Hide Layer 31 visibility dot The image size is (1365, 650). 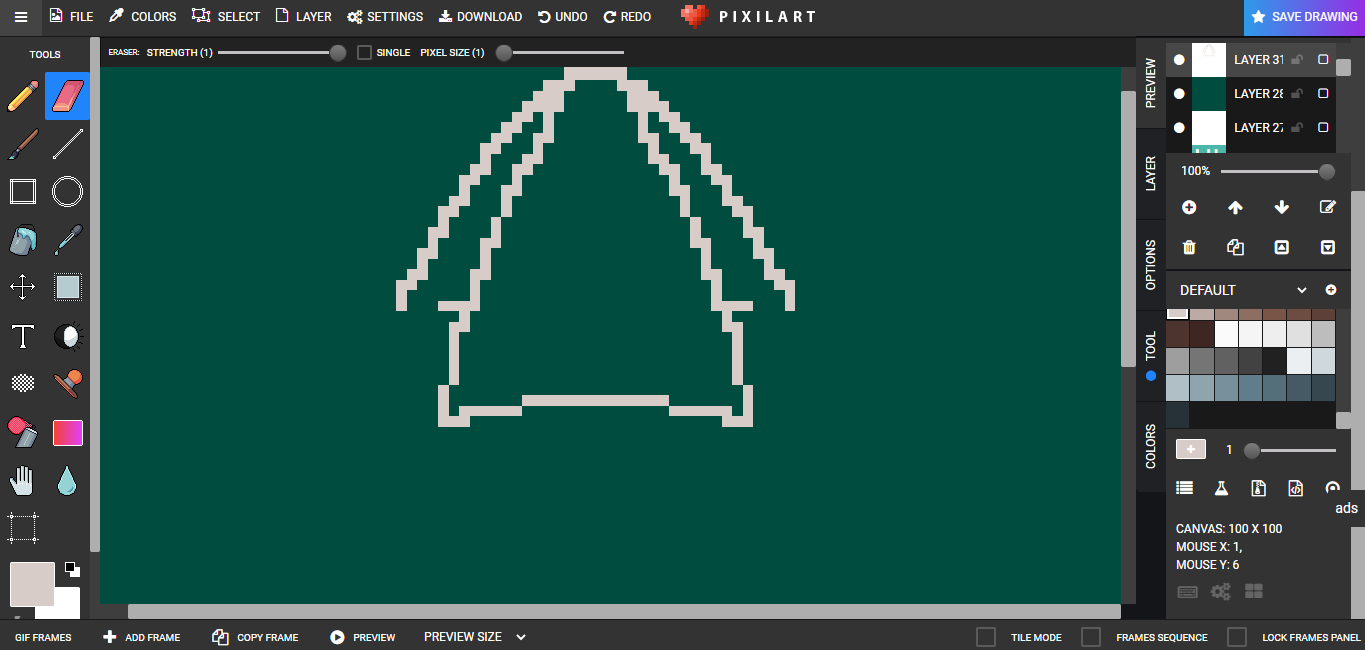[1179, 60]
